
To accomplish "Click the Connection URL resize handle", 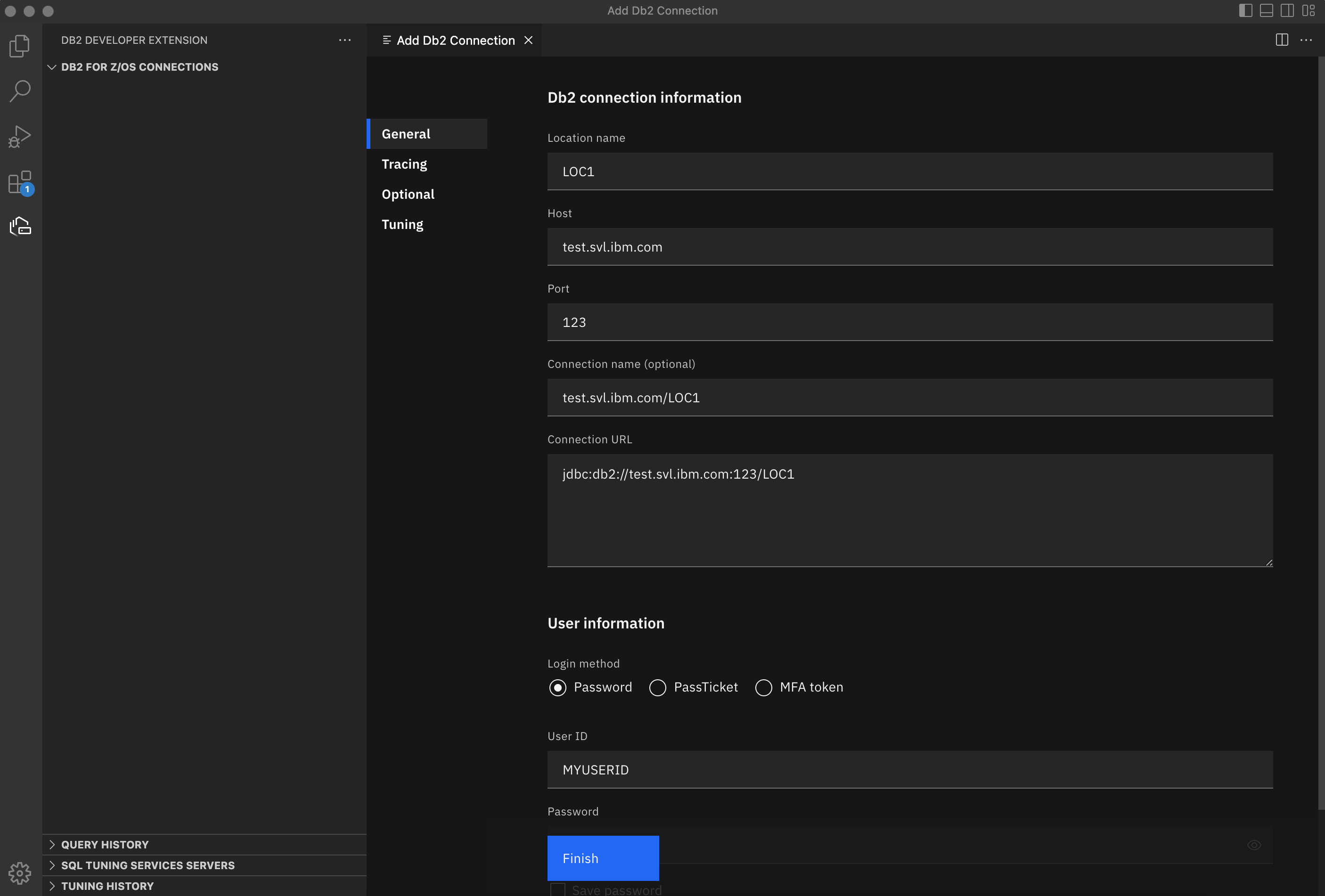I will click(x=1268, y=562).
